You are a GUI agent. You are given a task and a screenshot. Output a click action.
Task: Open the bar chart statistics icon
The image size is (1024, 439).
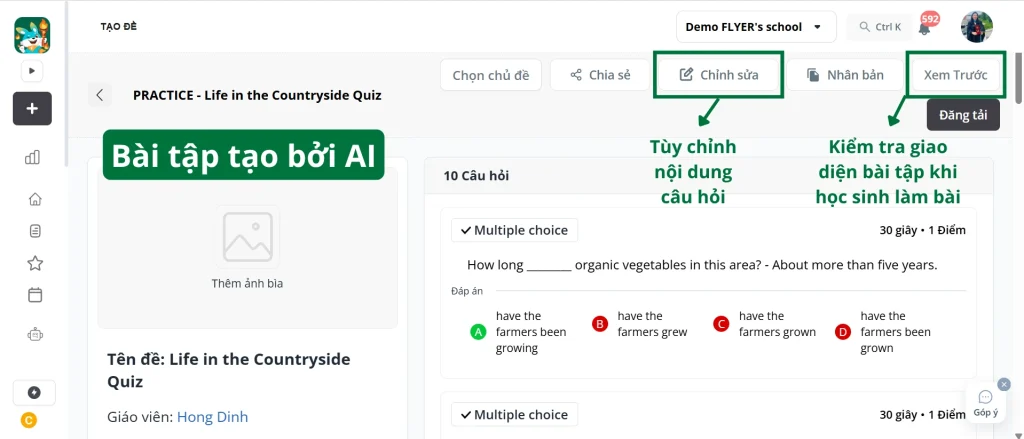[32, 157]
